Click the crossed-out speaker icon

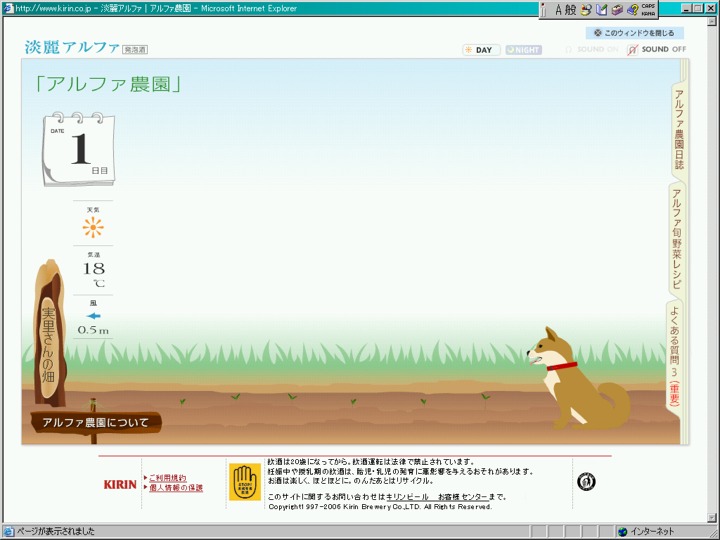click(x=633, y=50)
